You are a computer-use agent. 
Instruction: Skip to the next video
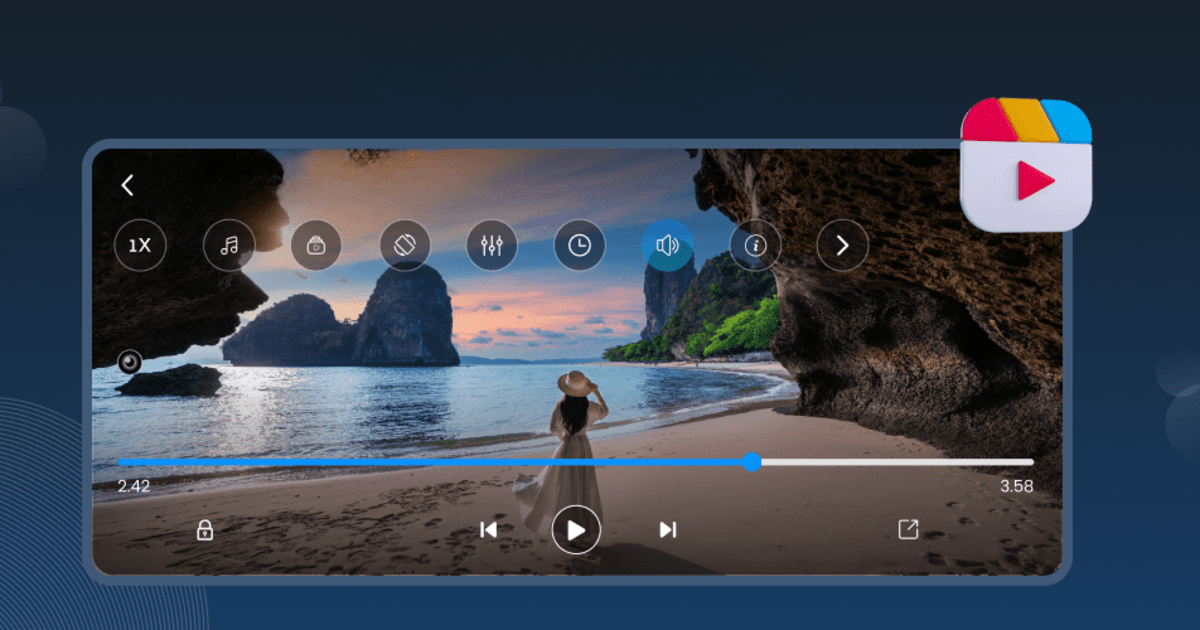[x=667, y=530]
